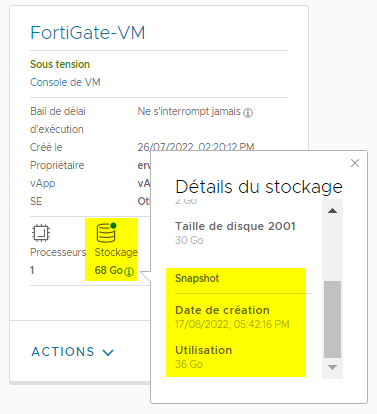The image size is (377, 414).
Task: Click the Sous tension status text
Action: point(60,64)
